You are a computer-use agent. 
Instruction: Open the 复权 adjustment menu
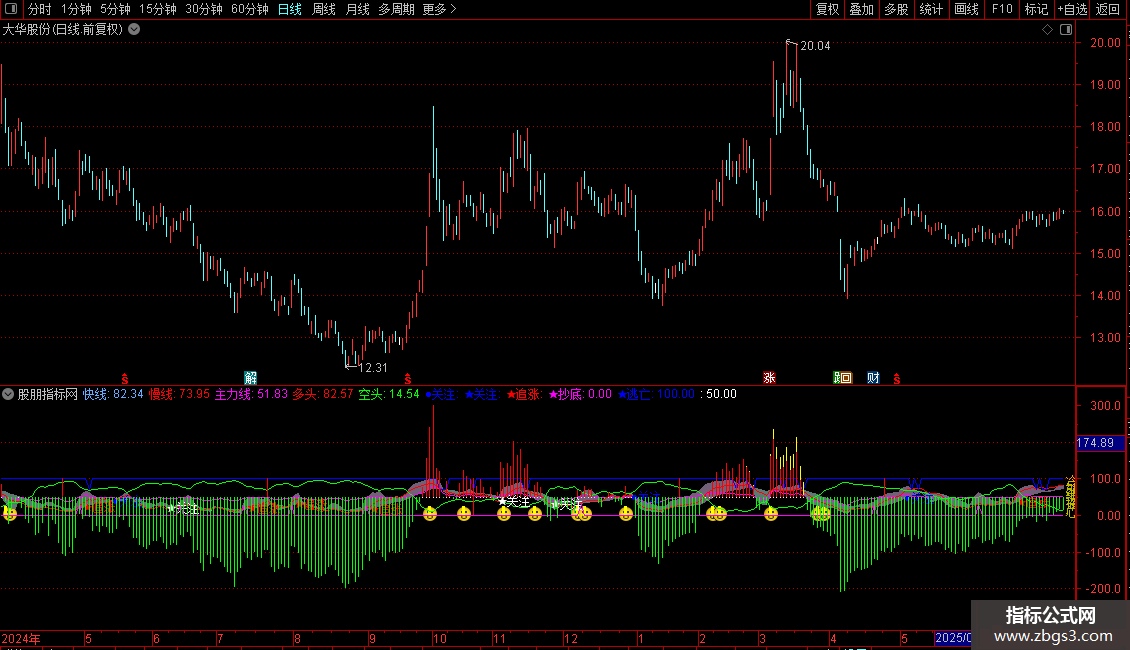coord(827,9)
